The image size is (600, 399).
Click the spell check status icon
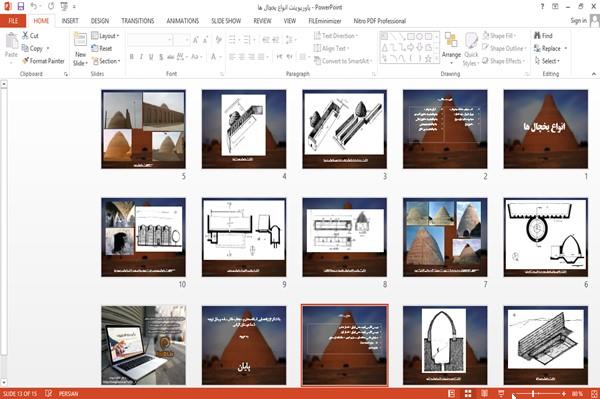[48, 393]
